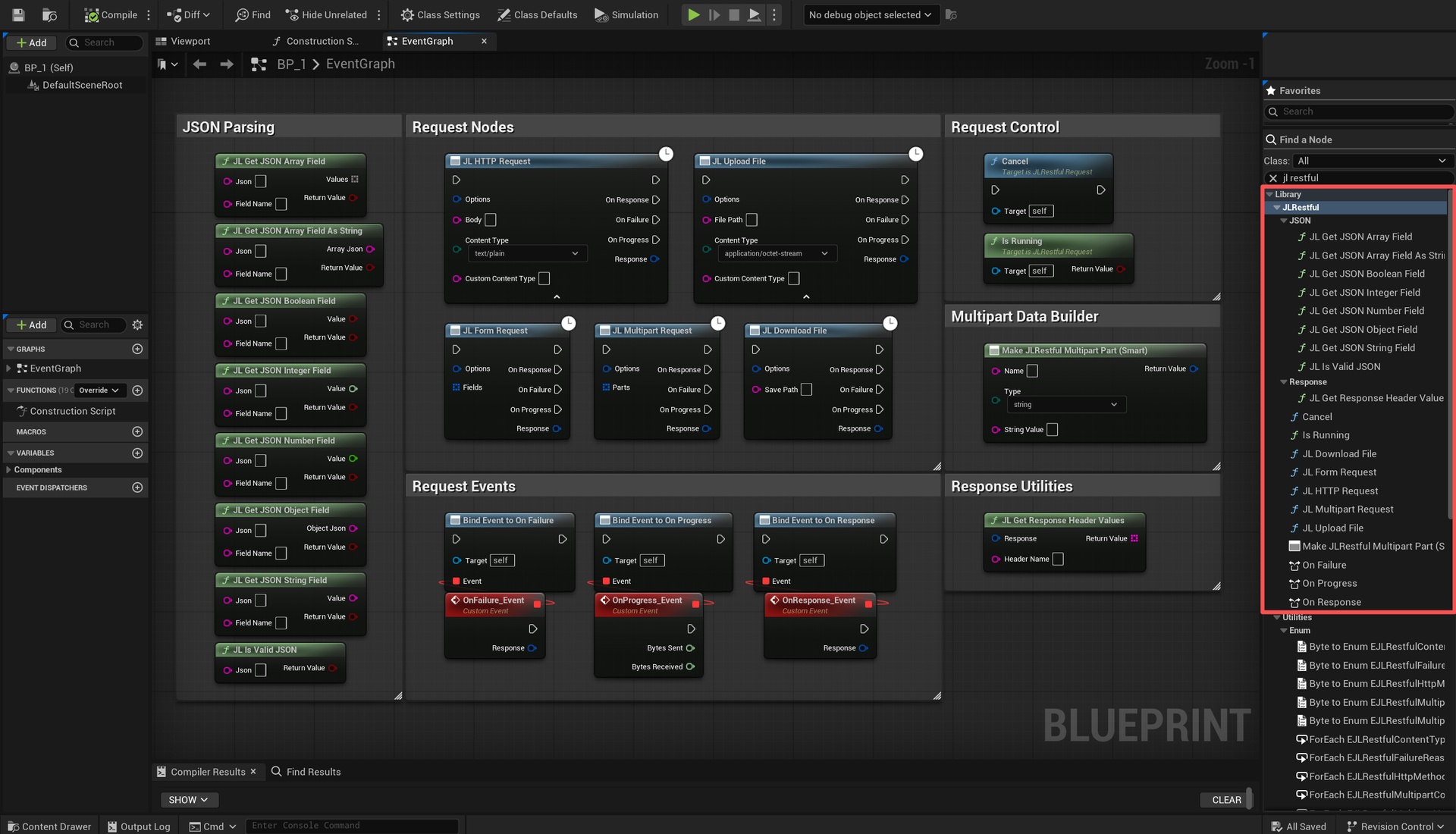This screenshot has width=1456, height=834.
Task: Switch to the Viewport tab
Action: (x=183, y=41)
